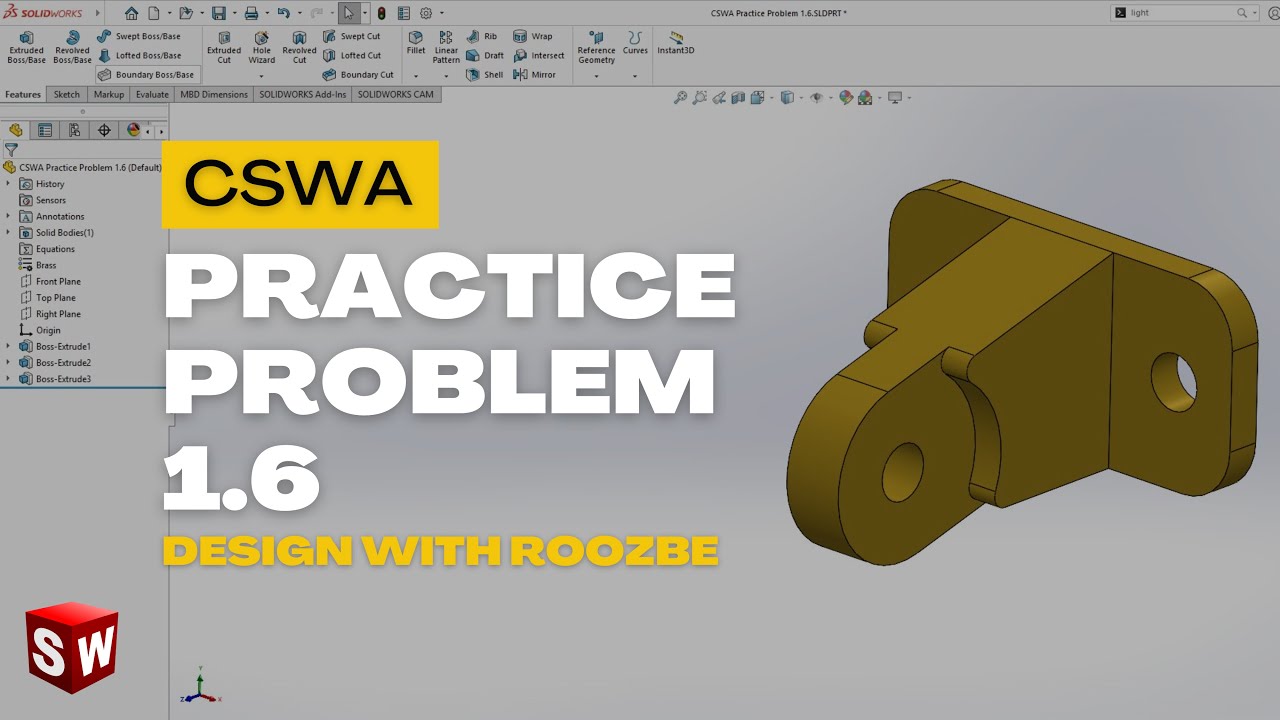Viewport: 1280px width, 720px height.
Task: Start the Linear Pattern tool
Action: click(x=446, y=47)
